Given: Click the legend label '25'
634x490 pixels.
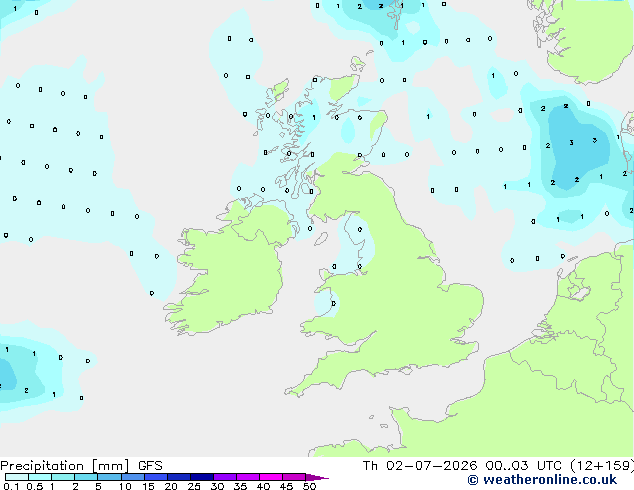Looking at the screenshot, I should pyautogui.click(x=194, y=486).
